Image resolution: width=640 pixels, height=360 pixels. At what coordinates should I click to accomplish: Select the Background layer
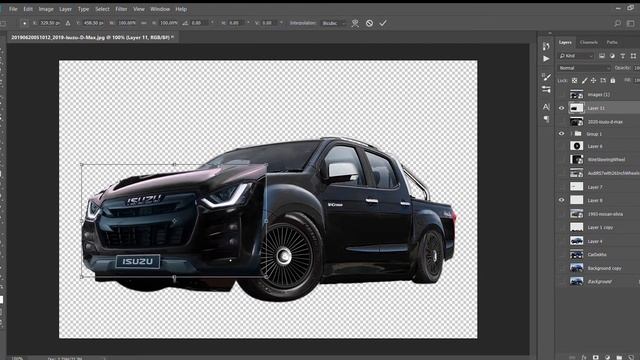(598, 282)
